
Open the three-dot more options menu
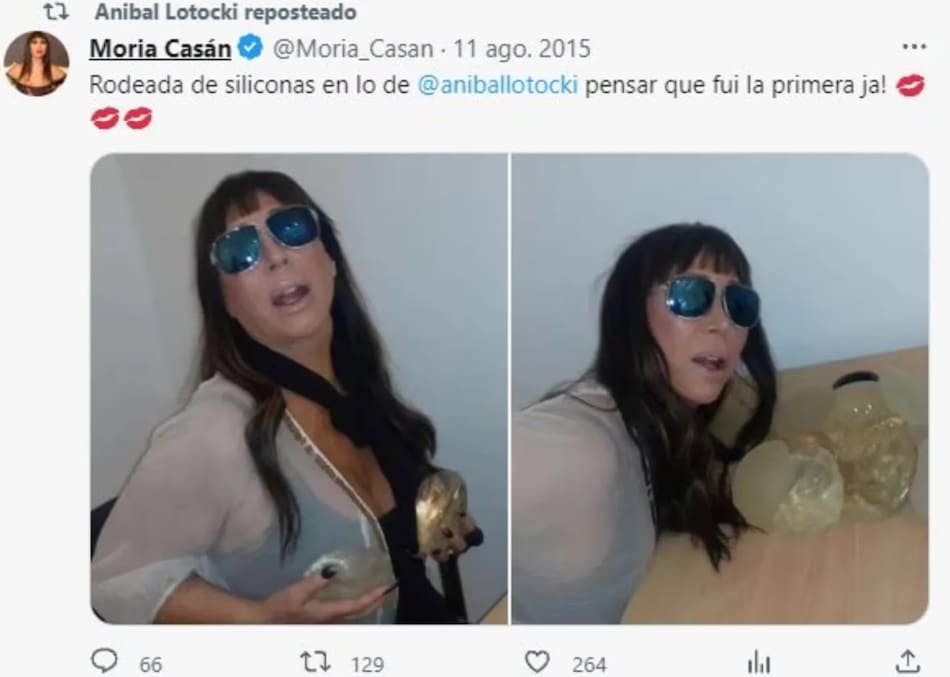(x=914, y=47)
